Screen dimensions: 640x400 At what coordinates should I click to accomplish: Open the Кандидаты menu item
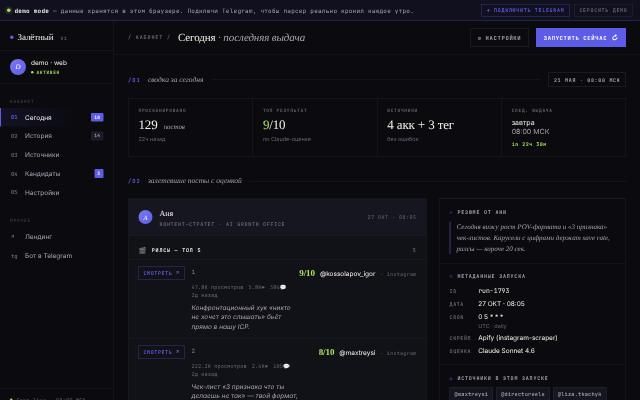pyautogui.click(x=57, y=173)
